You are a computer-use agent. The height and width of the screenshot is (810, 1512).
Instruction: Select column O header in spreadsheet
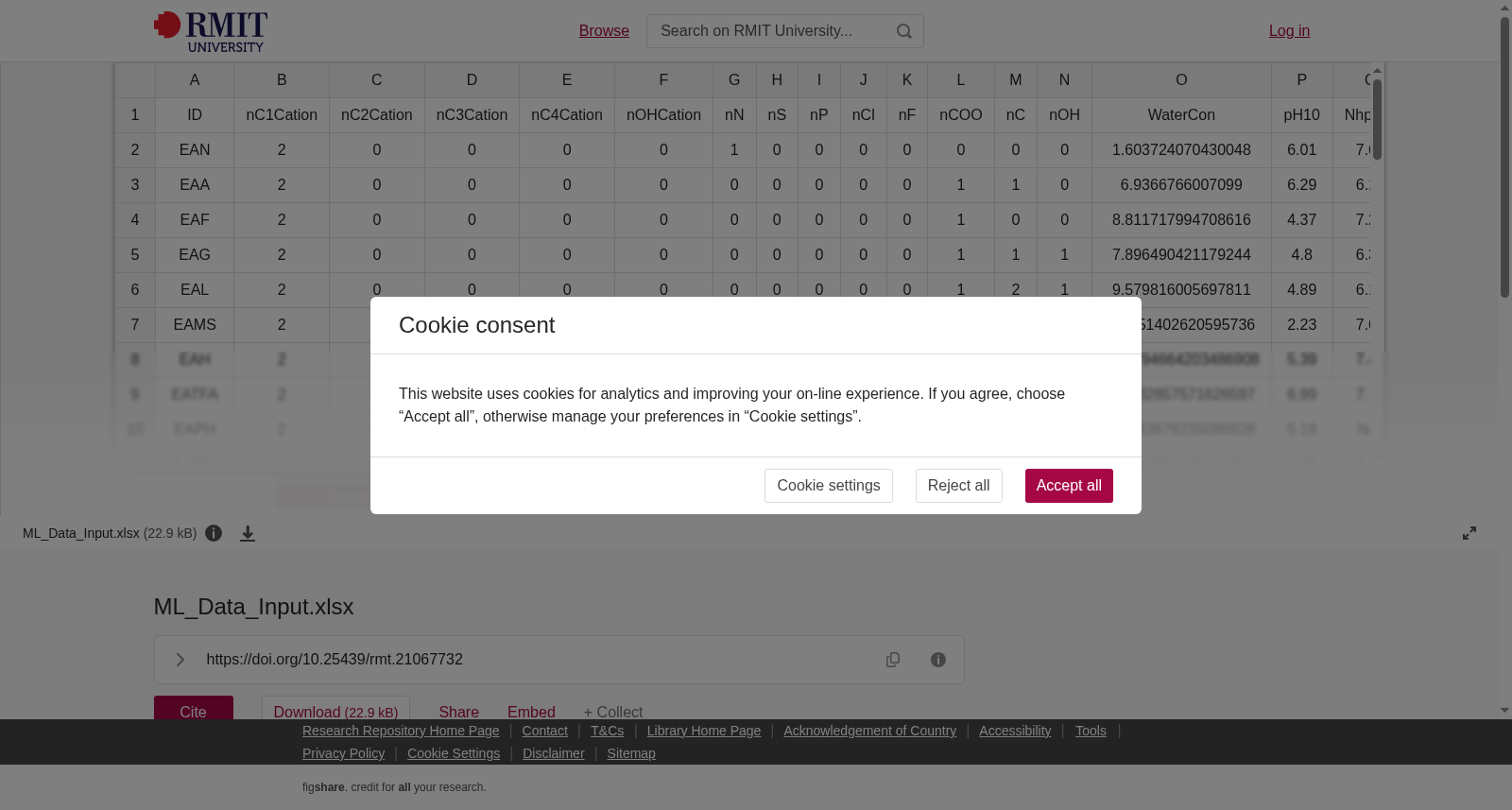[x=1181, y=80]
